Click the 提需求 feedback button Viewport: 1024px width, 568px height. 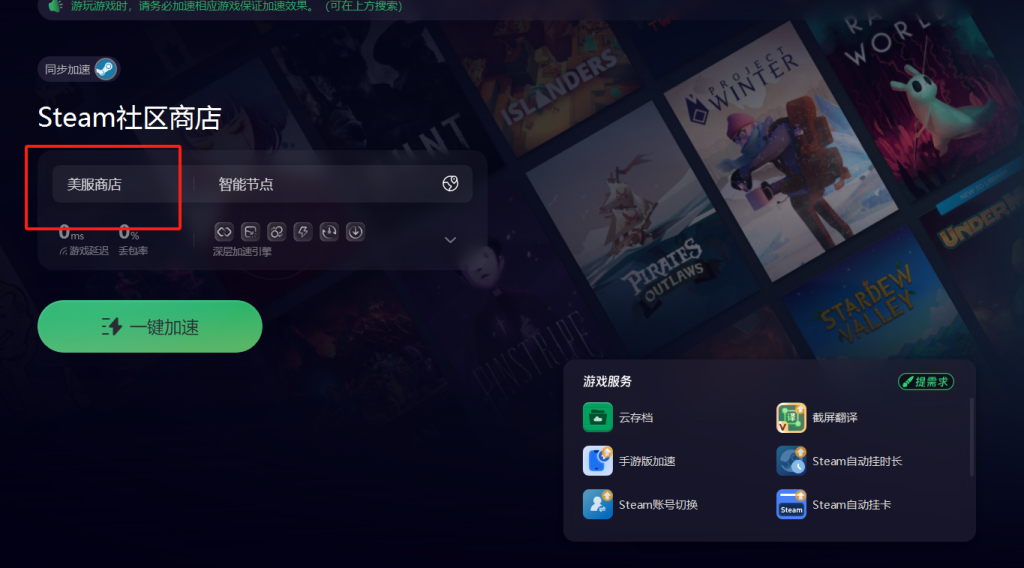coord(925,382)
